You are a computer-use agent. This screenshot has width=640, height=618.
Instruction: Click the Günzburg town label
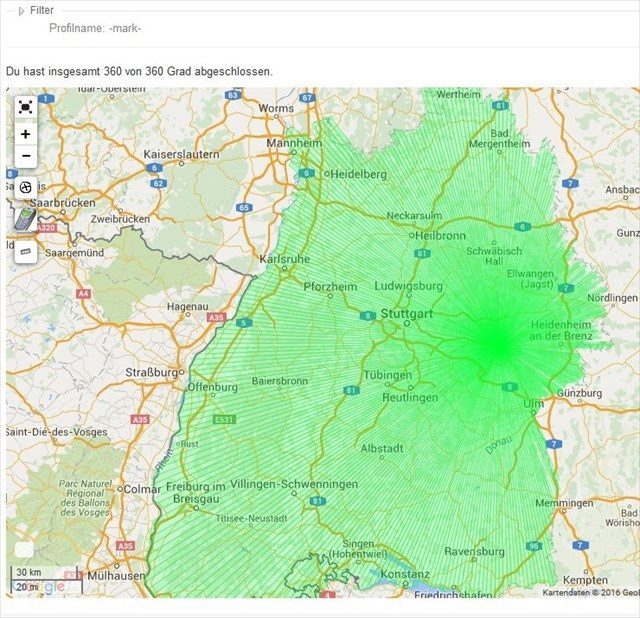[x=580, y=393]
